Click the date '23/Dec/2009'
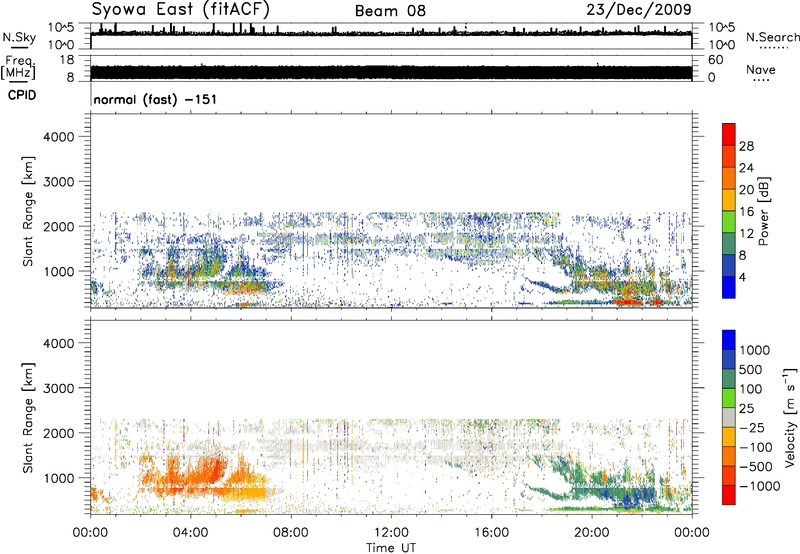Image resolution: width=800 pixels, height=554 pixels. 639,9
